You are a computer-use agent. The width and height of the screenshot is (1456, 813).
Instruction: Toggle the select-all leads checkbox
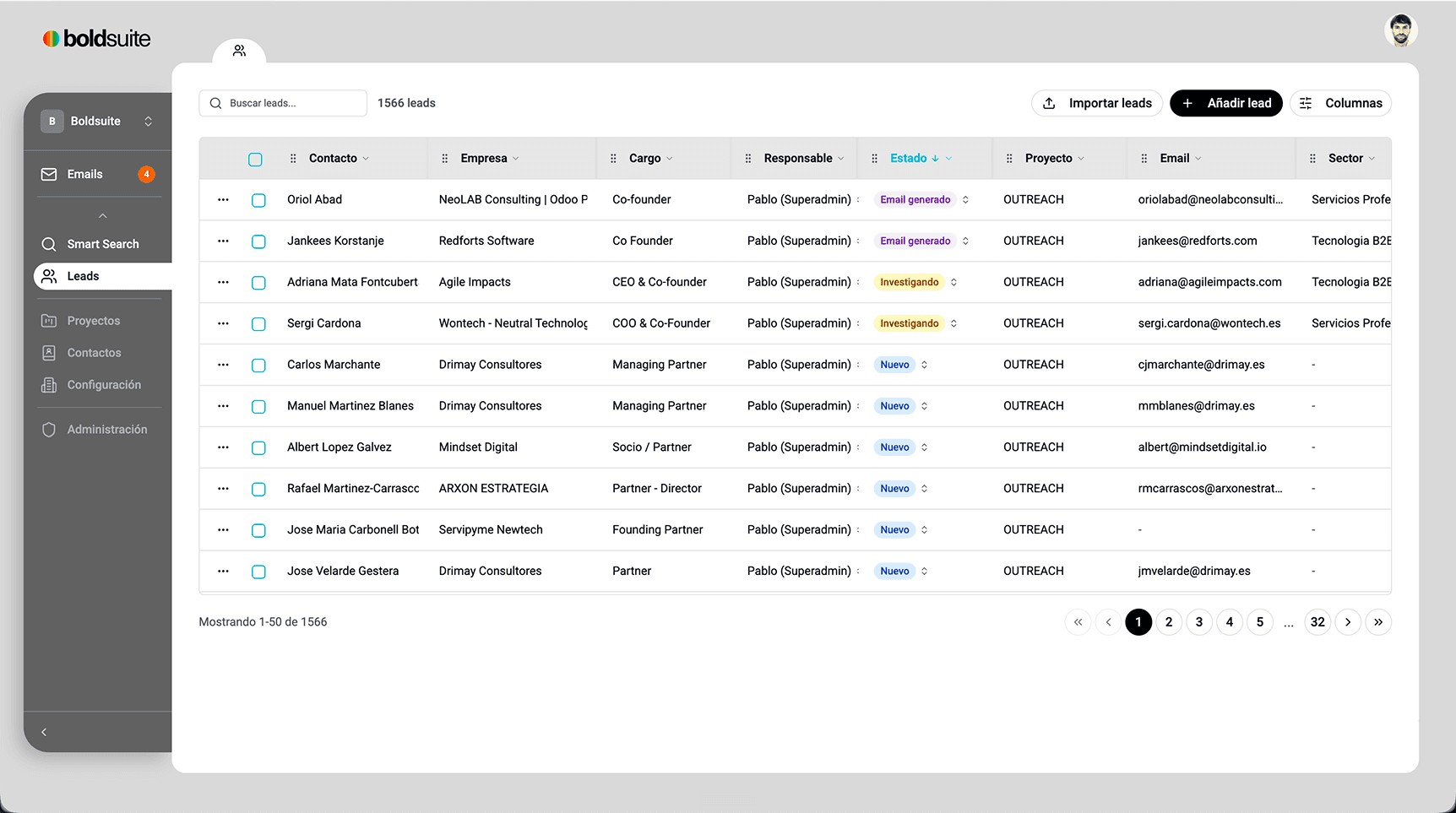click(x=255, y=159)
